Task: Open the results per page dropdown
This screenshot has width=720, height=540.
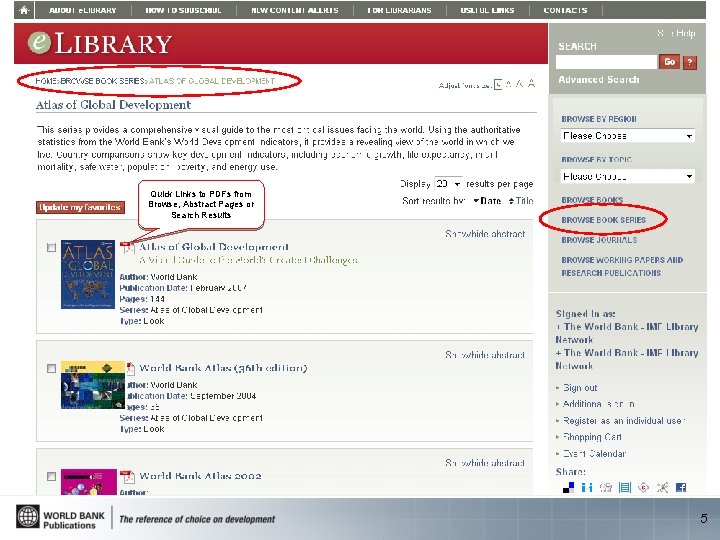Action: click(448, 184)
